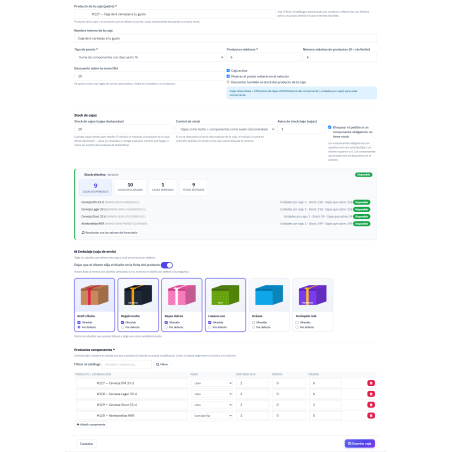Image resolution: width=452 pixels, height=452 pixels.
Task: Click the 'Añadir componente' button
Action: tap(91, 425)
